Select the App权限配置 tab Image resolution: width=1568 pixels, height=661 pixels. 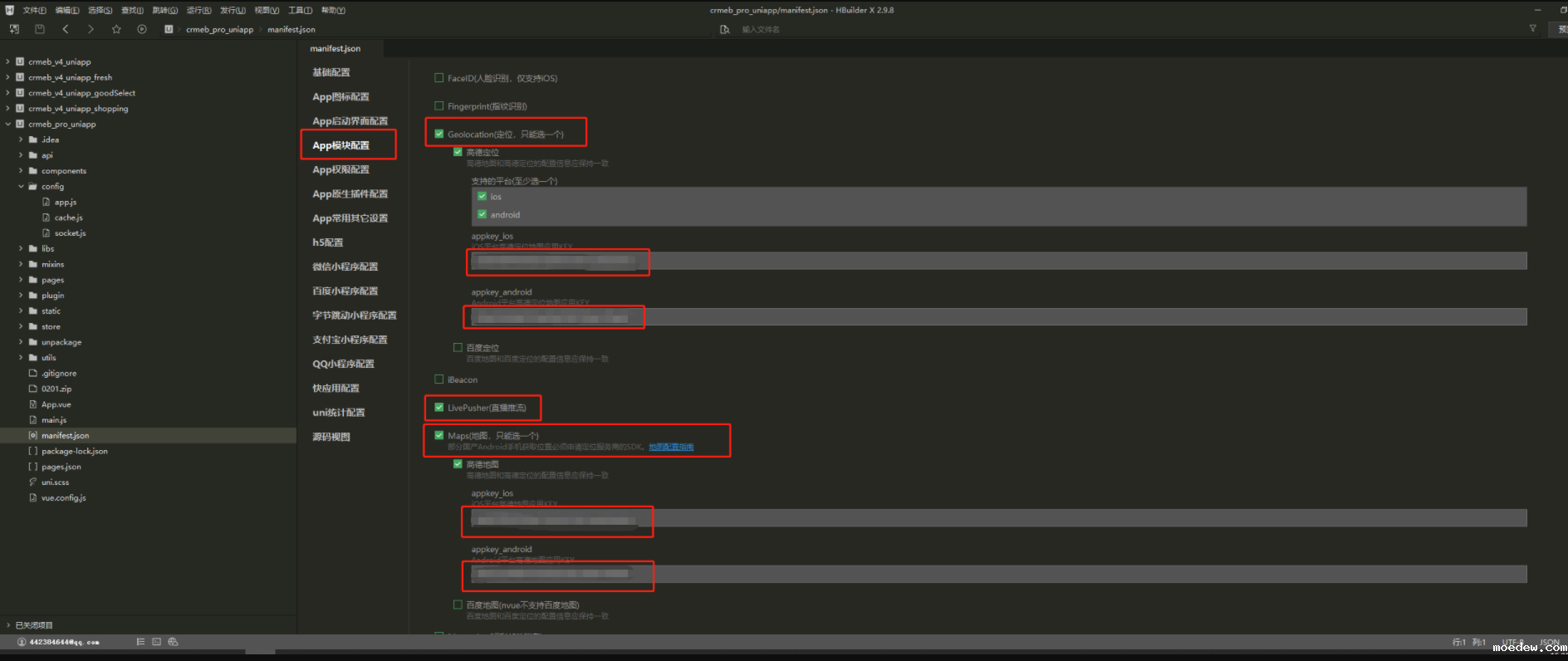click(341, 169)
